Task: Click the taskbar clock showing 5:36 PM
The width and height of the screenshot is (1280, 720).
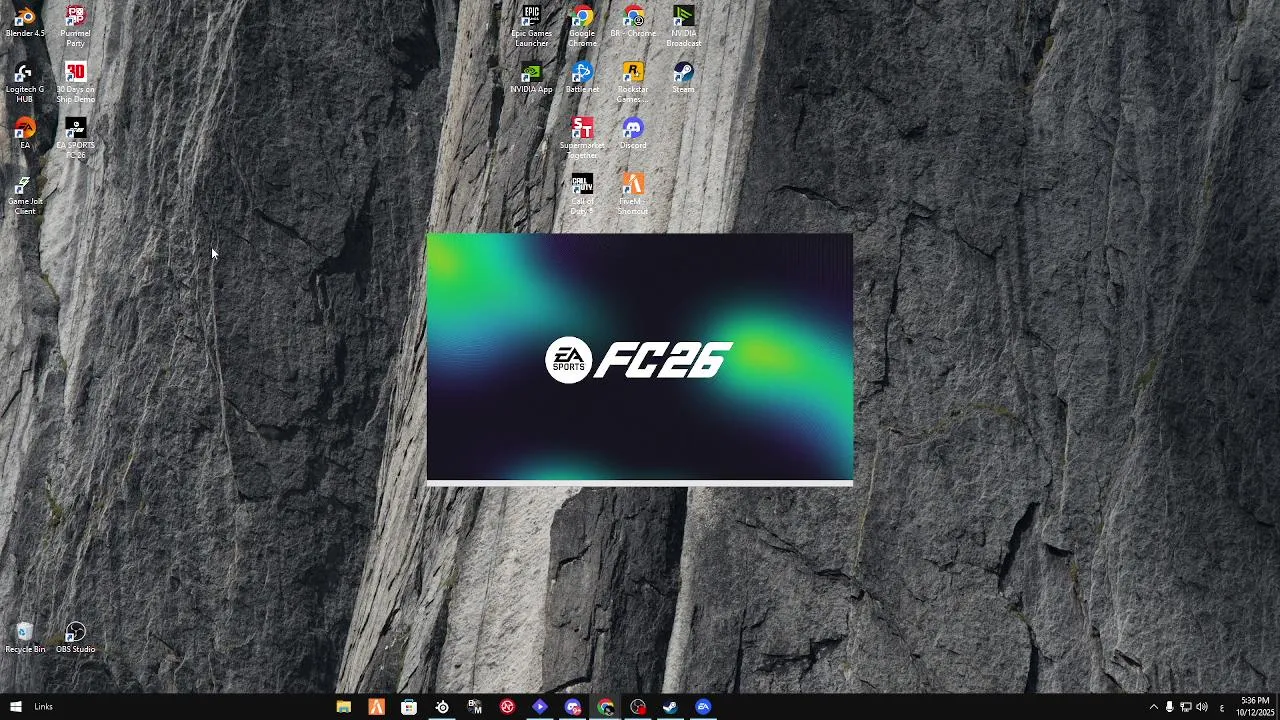Action: pos(1254,707)
